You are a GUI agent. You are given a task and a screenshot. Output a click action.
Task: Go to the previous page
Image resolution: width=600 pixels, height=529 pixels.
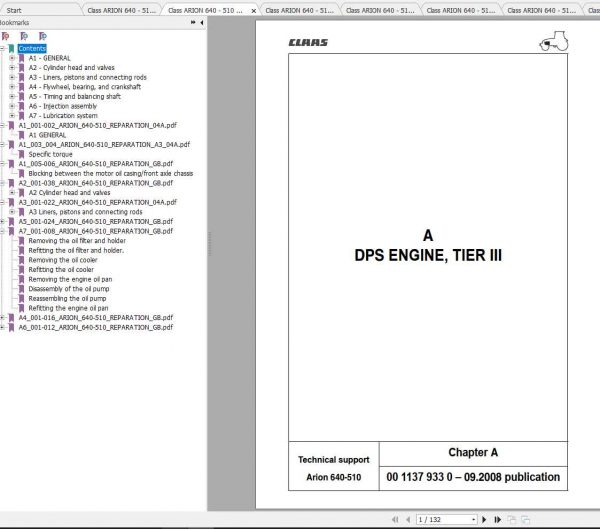[x=408, y=519]
